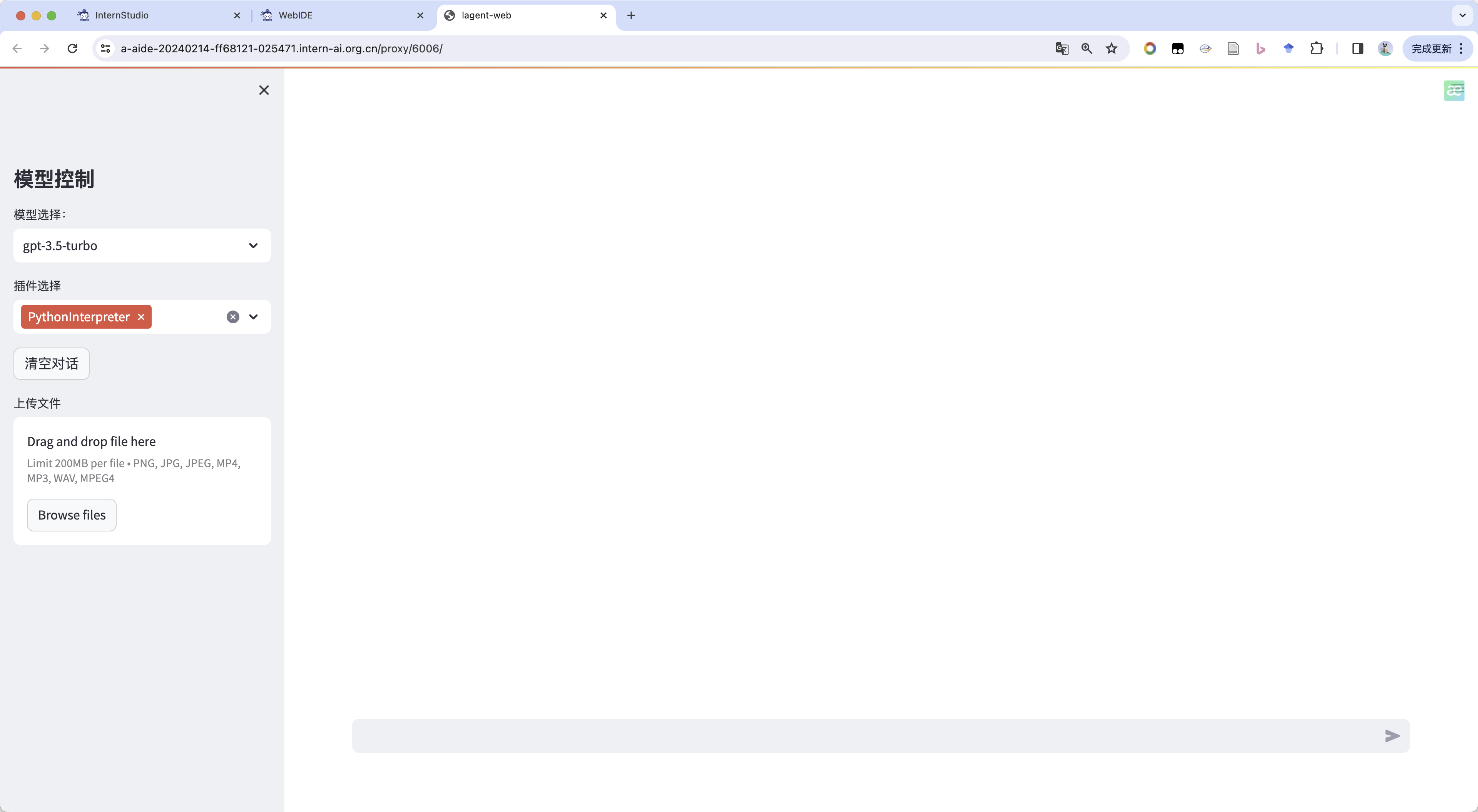Open a new browser tab

pos(631,15)
